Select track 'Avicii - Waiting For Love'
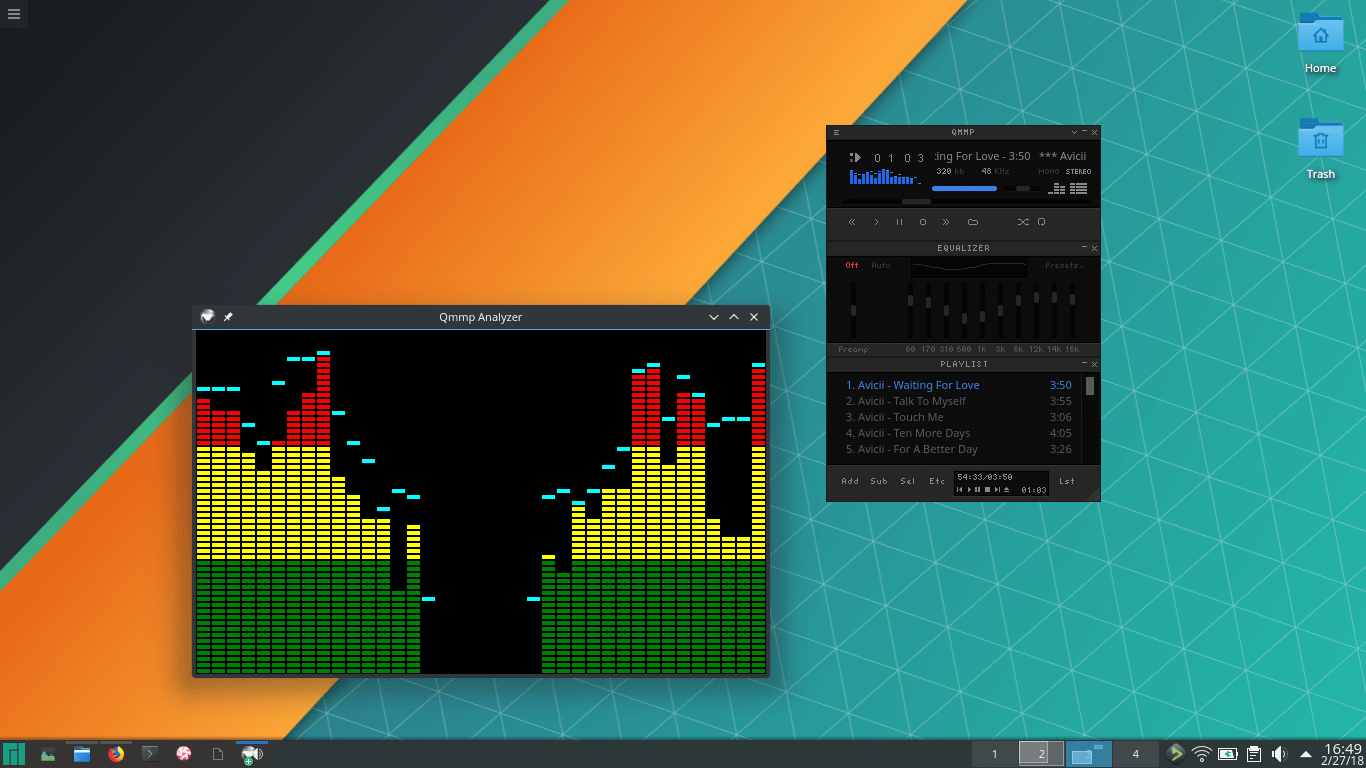Screen dimensions: 1366x768 tap(958, 385)
